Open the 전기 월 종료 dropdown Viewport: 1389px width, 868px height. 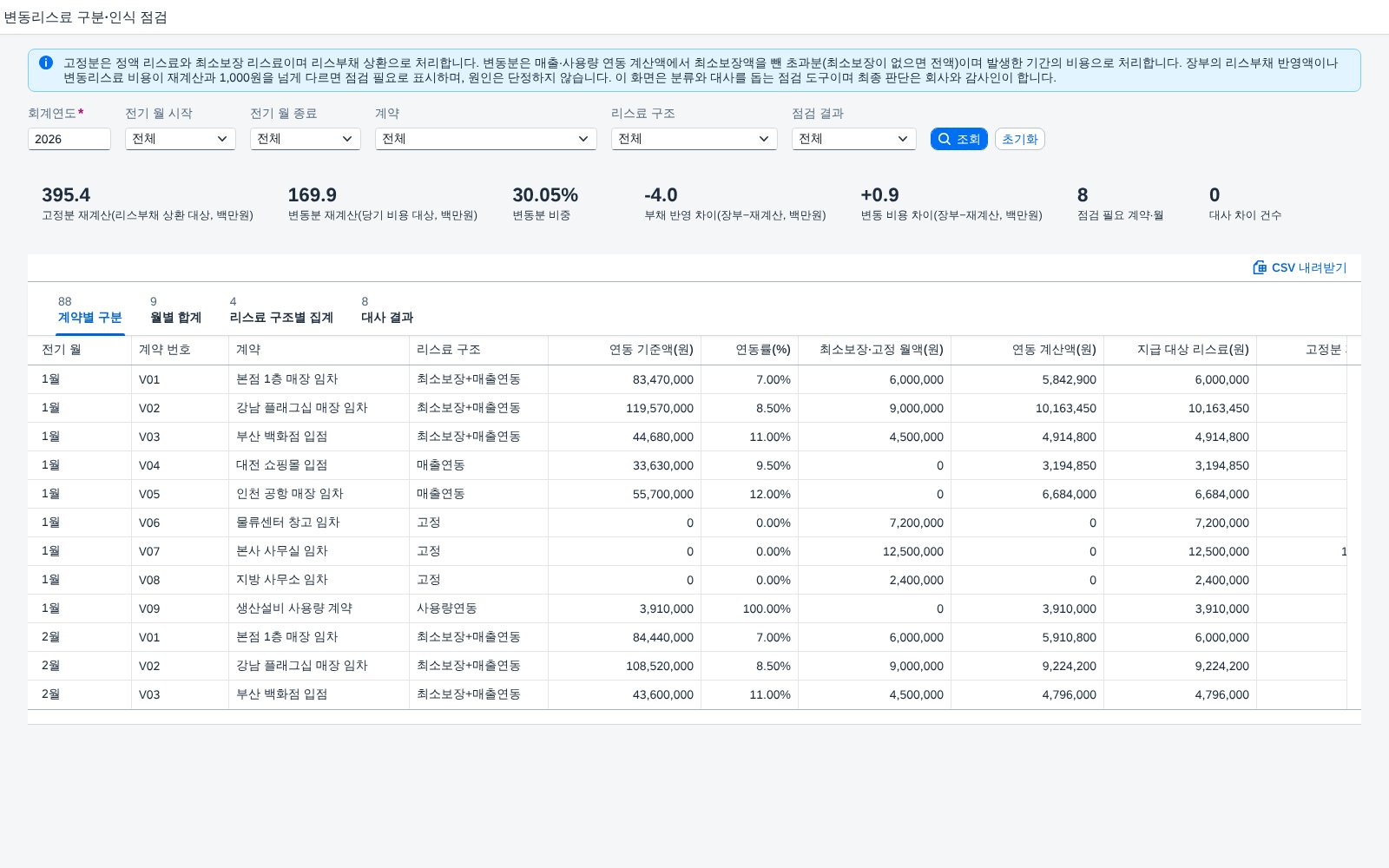306,139
